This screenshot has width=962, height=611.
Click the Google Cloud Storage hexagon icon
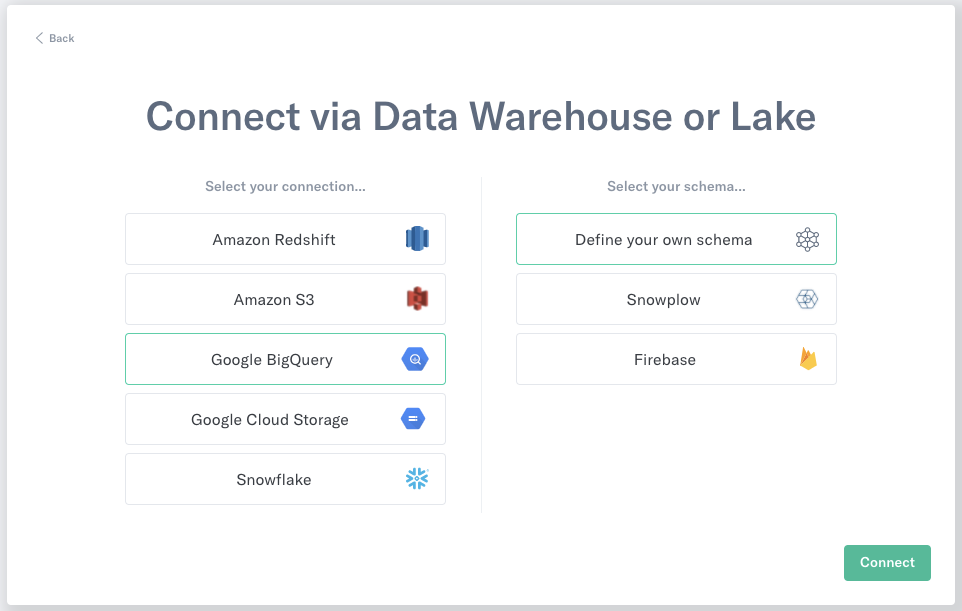pos(413,419)
